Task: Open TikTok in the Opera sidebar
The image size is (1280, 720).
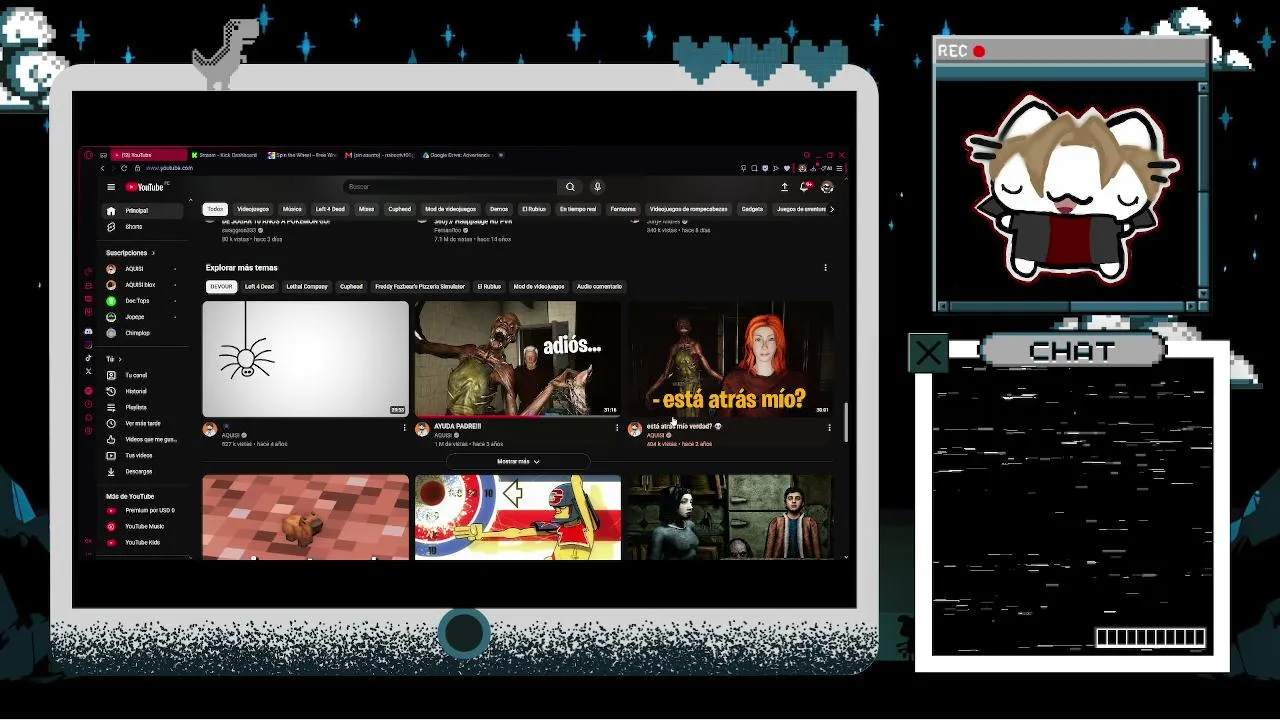Action: [x=88, y=358]
